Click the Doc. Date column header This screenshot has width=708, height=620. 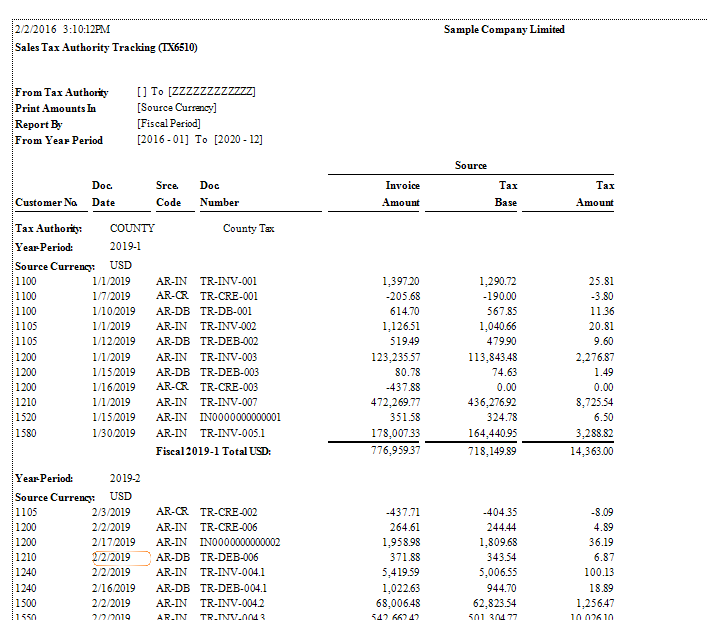point(103,194)
